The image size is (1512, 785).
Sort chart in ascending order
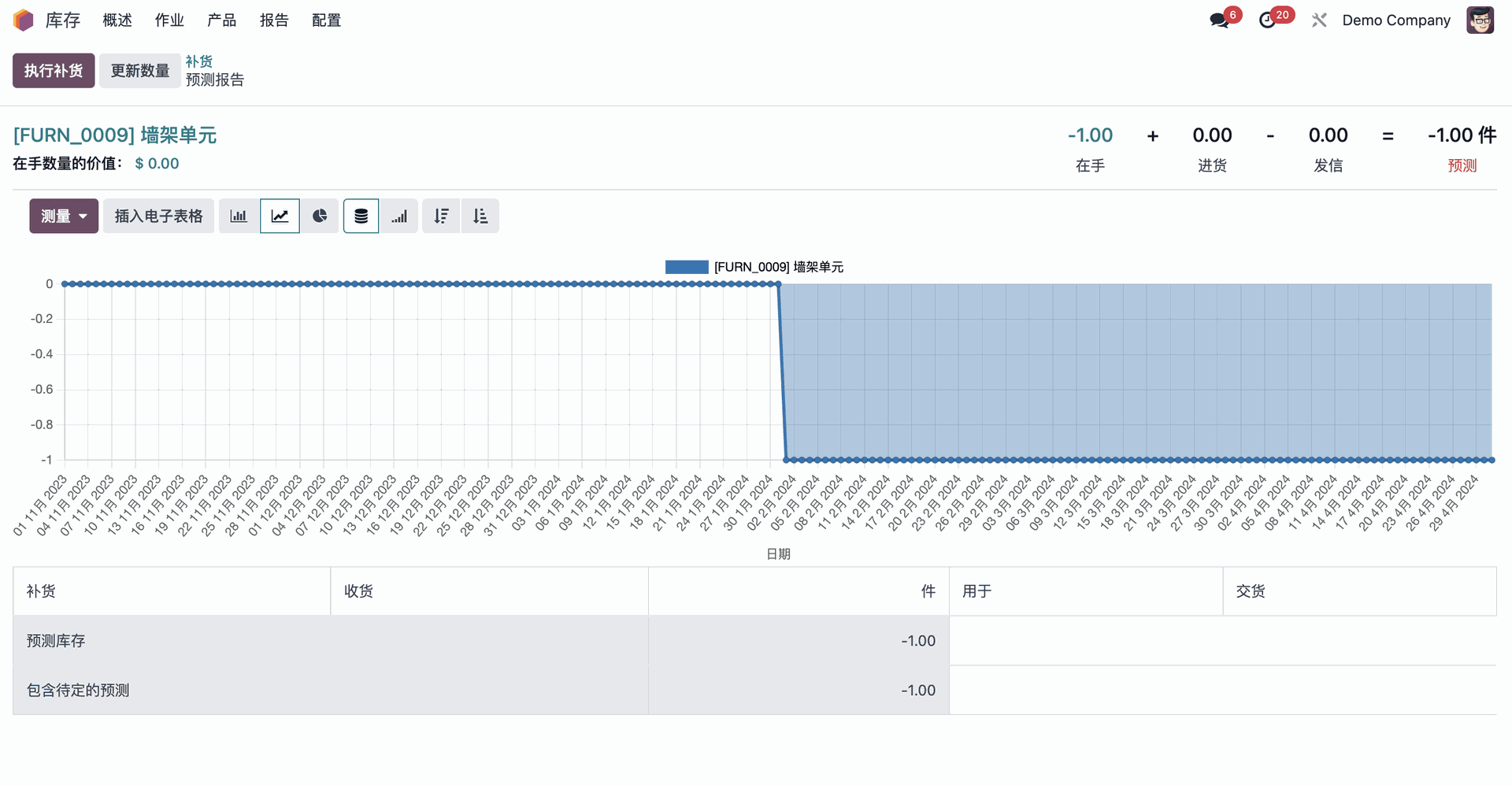(480, 217)
